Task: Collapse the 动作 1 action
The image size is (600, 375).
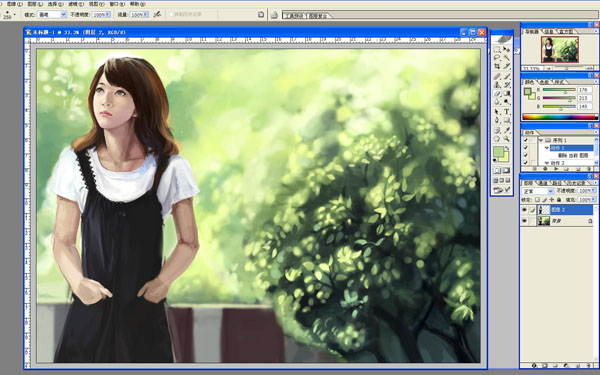Action: click(547, 148)
